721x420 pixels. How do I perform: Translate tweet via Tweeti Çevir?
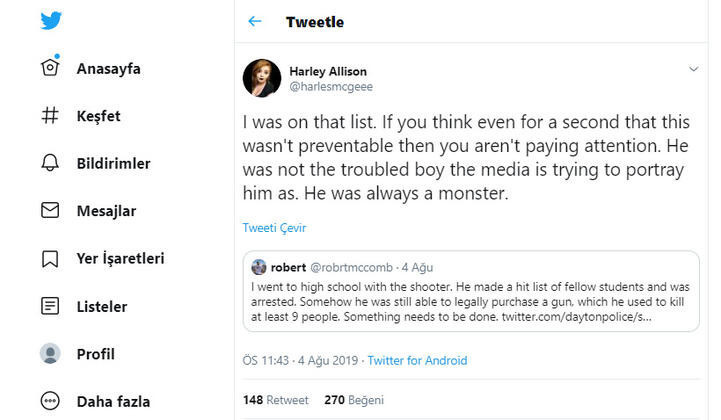(x=274, y=227)
